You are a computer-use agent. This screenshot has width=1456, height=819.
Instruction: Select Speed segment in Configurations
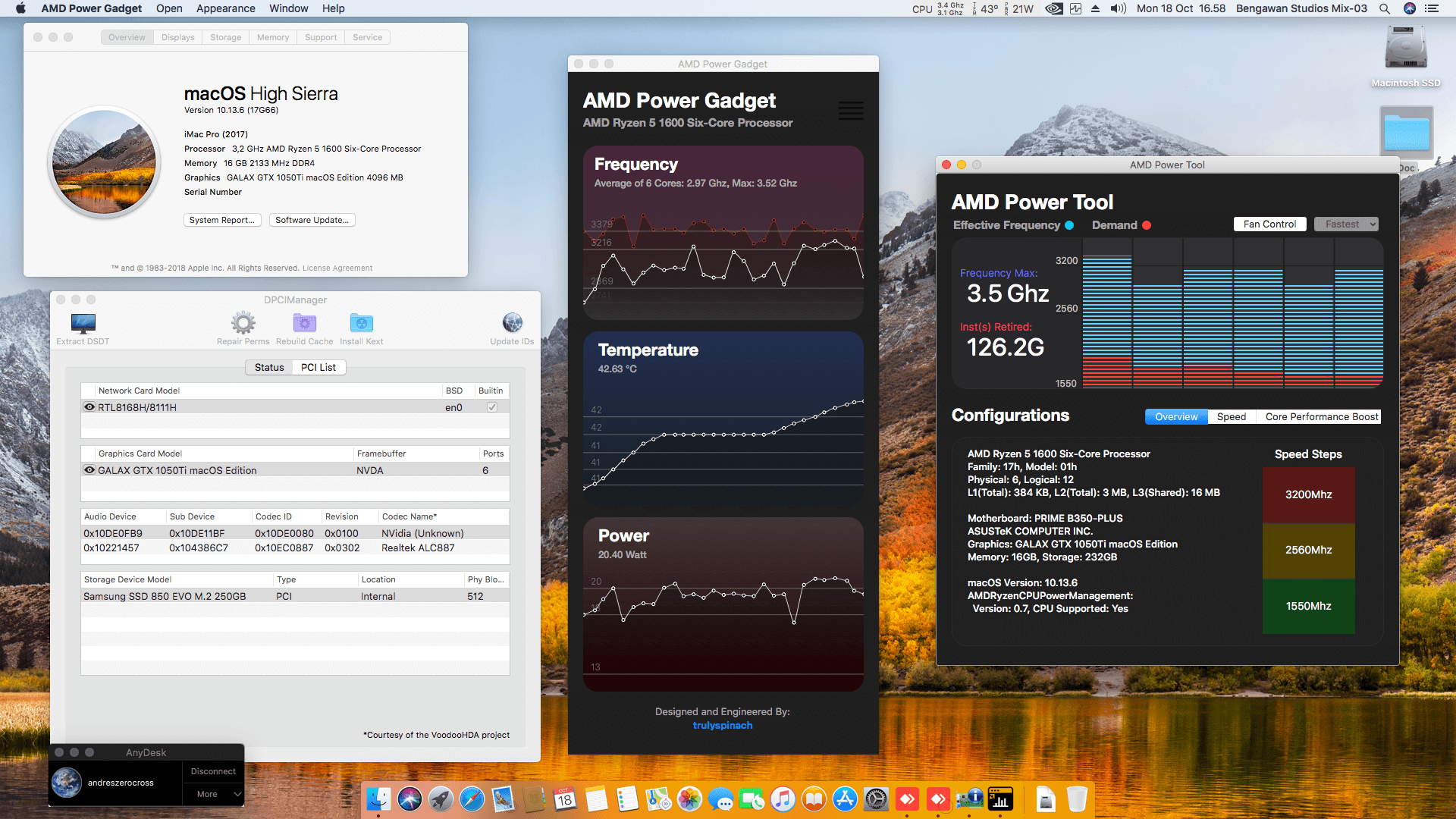1232,416
